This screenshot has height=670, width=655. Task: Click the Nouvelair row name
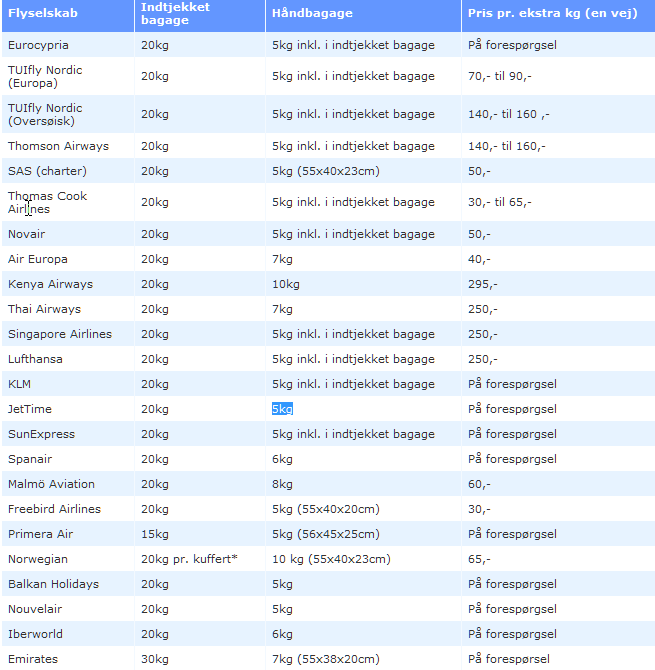35,609
